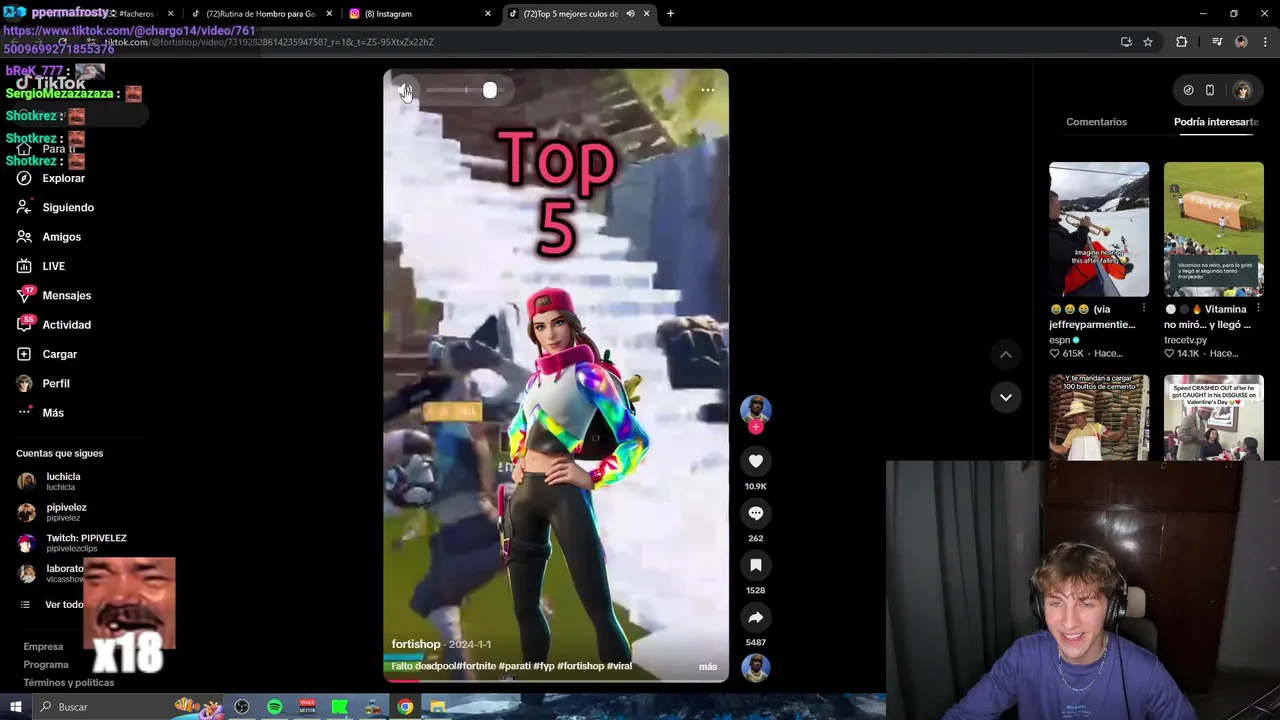Mute the video with the speaker icon
Screen dimensions: 1280x720
tap(404, 90)
